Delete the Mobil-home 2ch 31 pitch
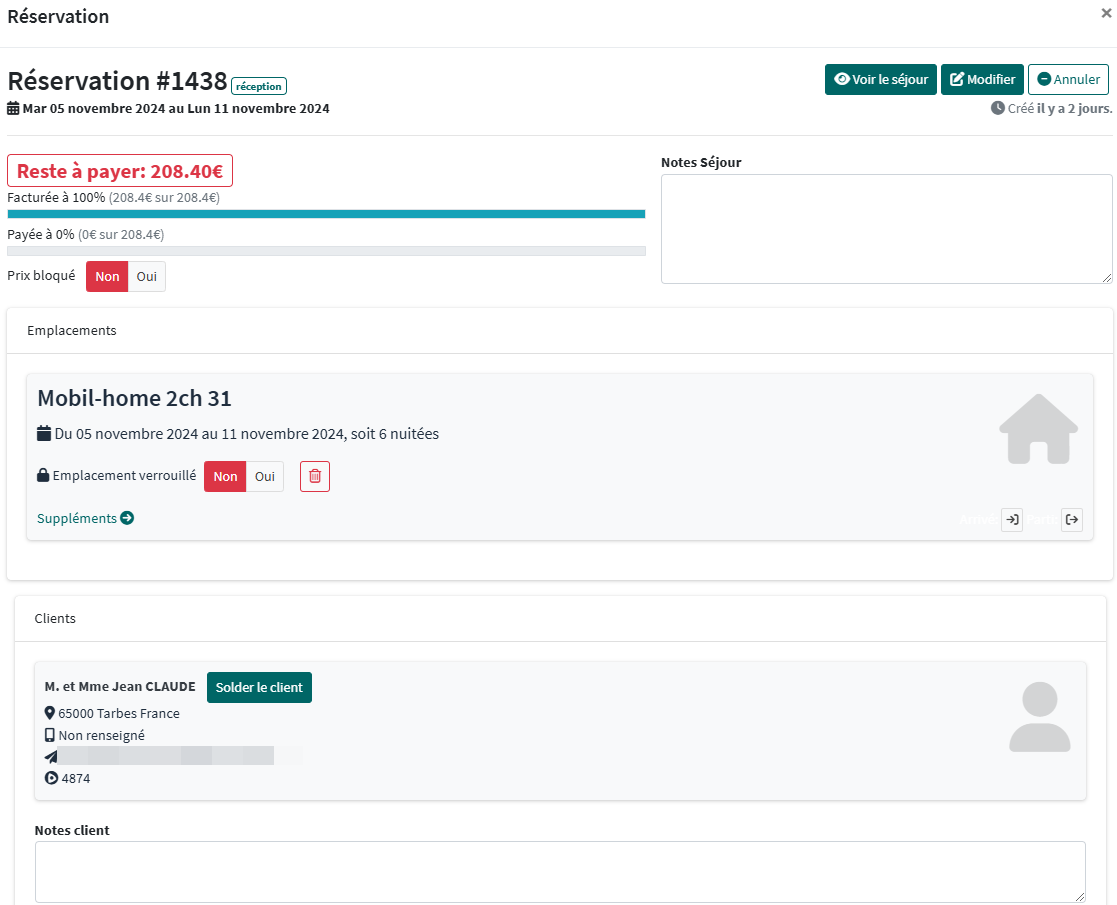 point(315,477)
